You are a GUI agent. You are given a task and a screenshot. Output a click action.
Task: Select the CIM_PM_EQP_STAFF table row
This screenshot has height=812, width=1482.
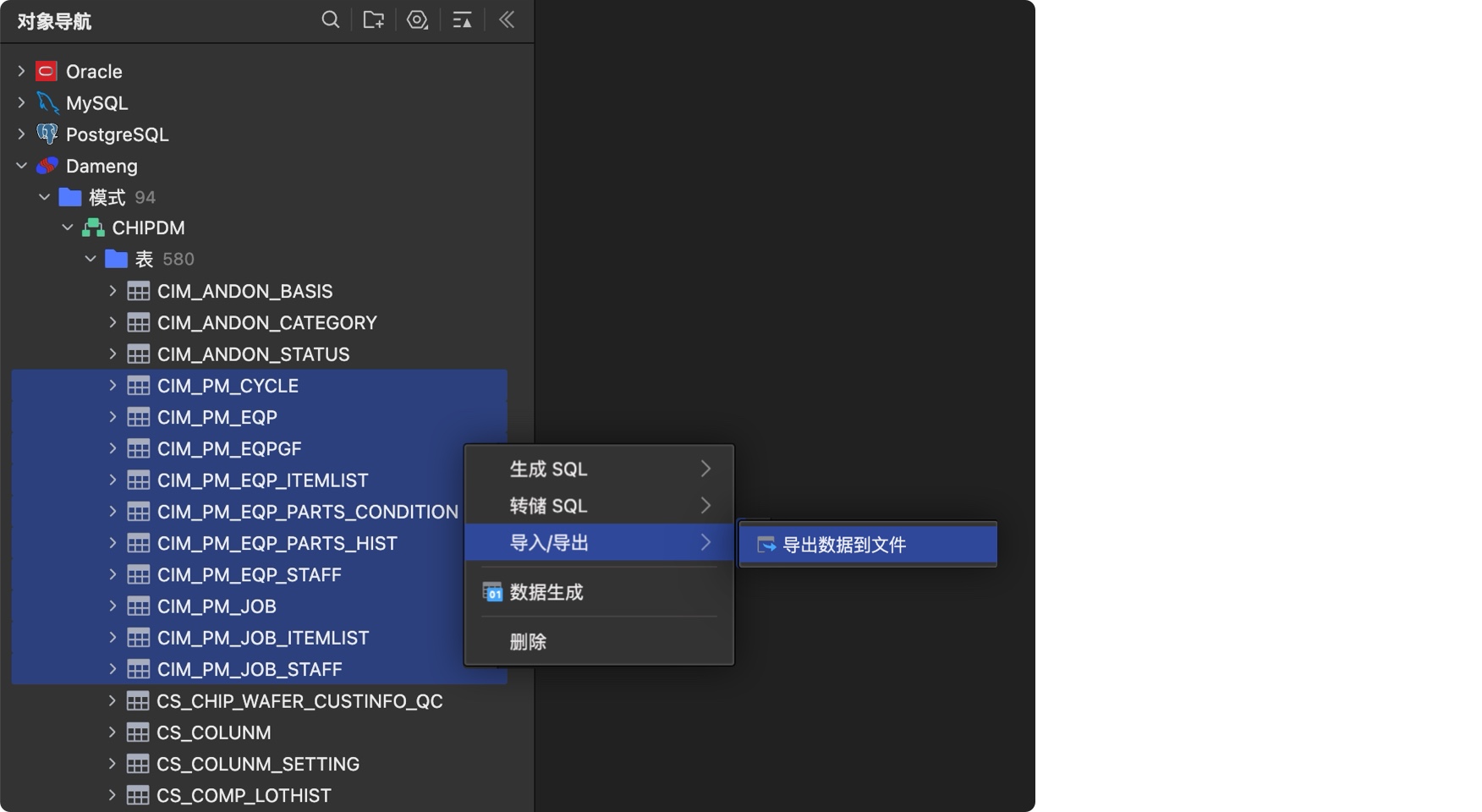(x=259, y=574)
